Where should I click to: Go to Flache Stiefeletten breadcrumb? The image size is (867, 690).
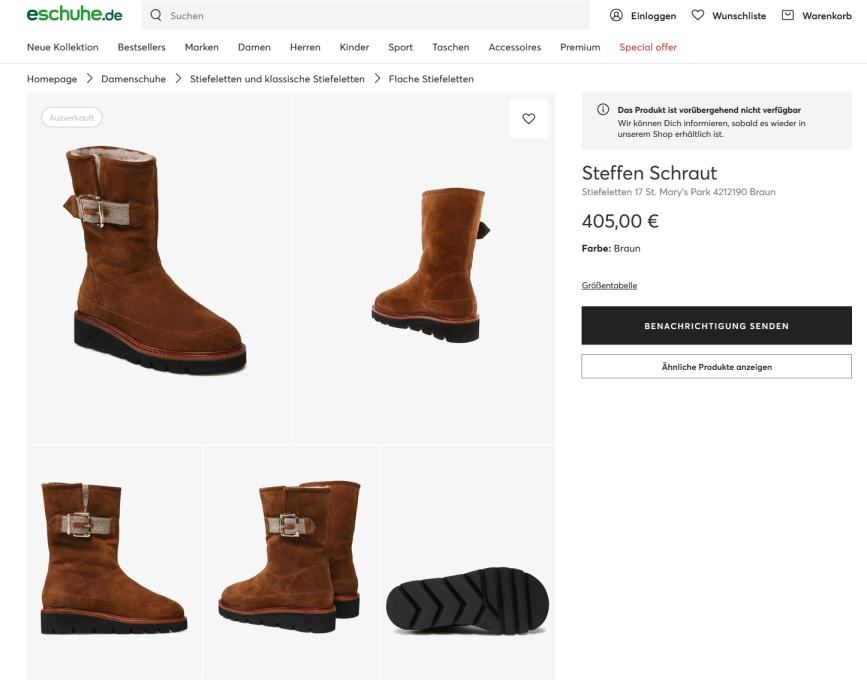tap(431, 79)
